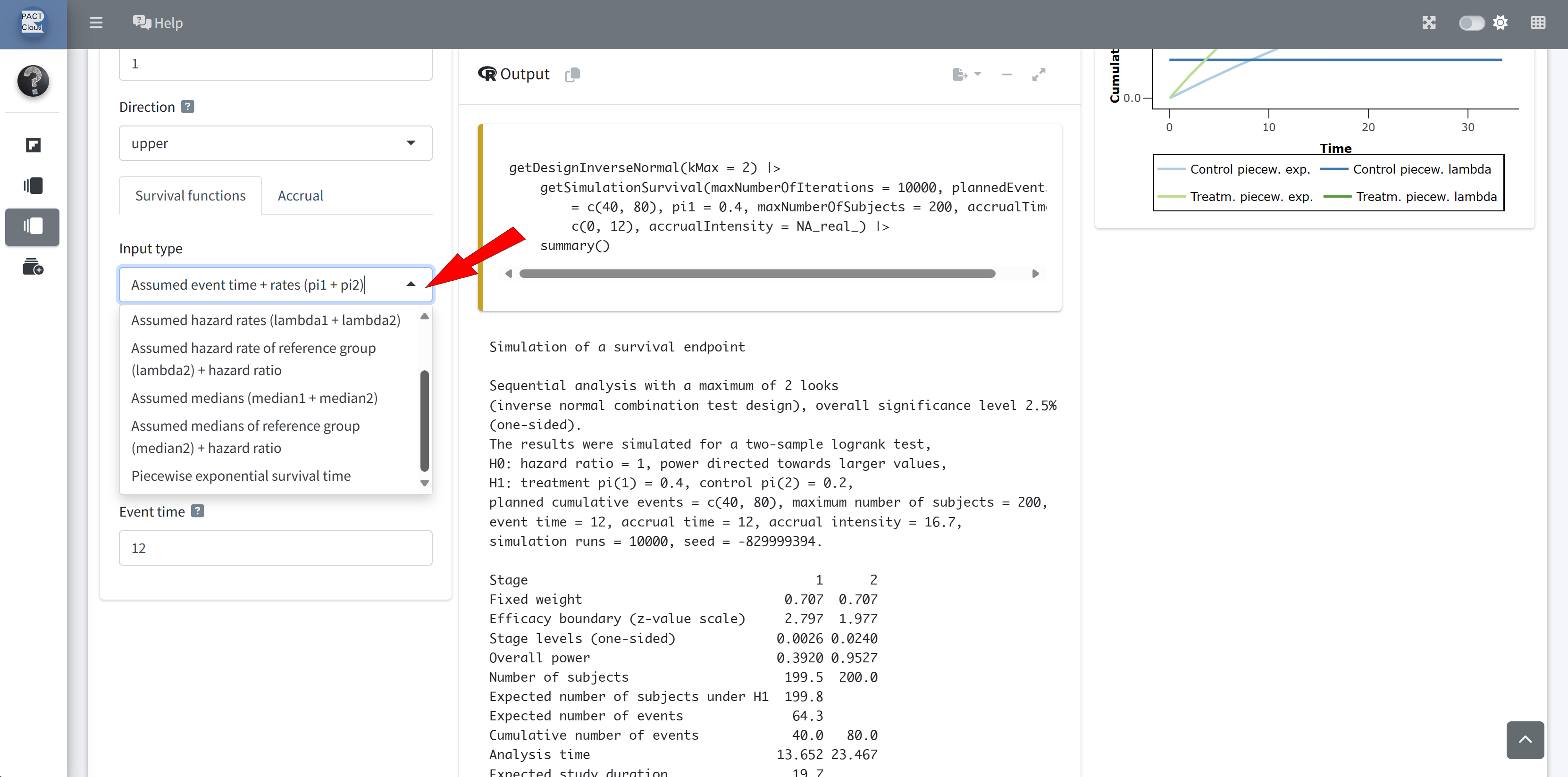1568x777 pixels.
Task: Open the hamburger sidebar menu
Action: (96, 23)
